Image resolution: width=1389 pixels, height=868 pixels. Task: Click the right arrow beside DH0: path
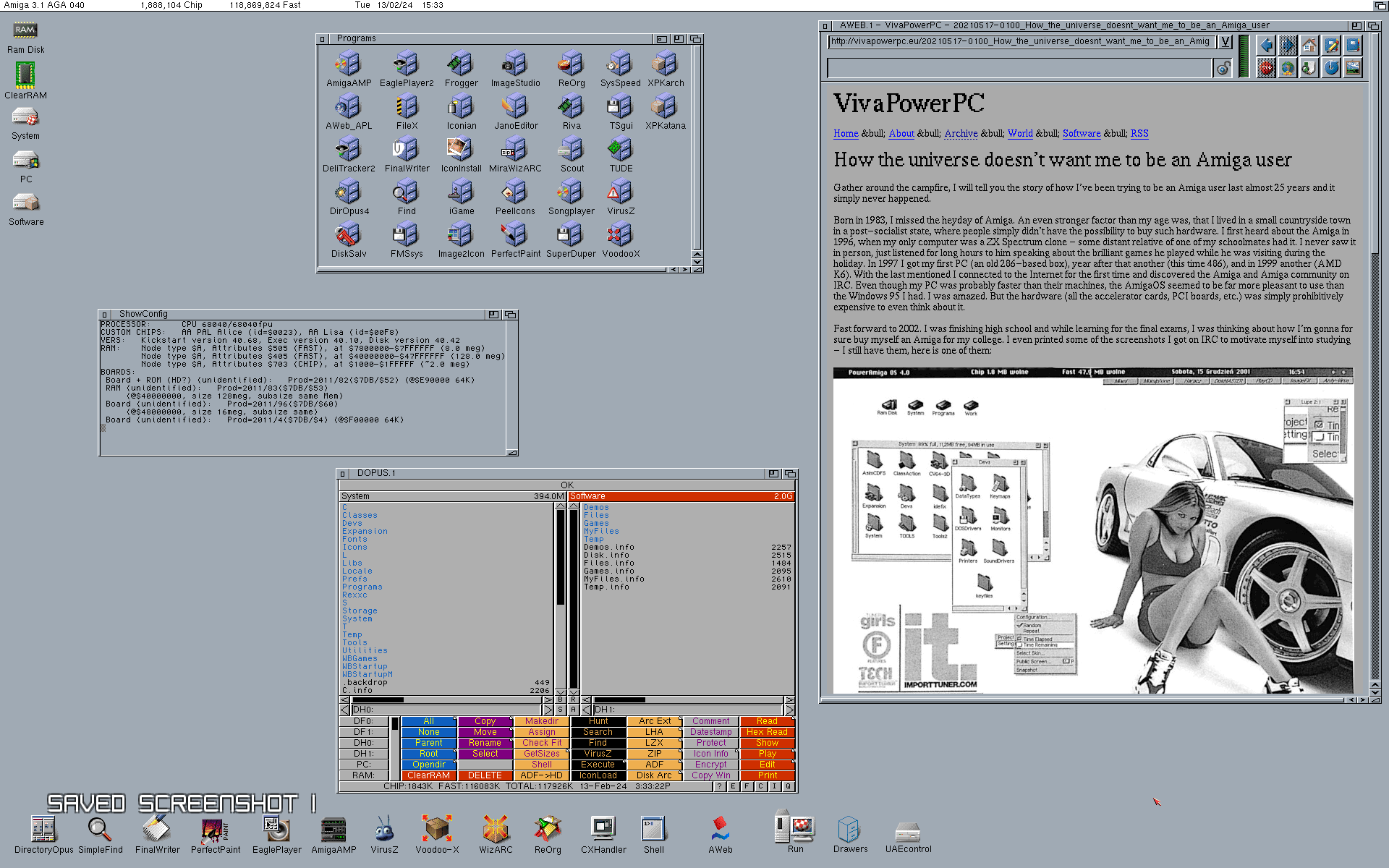point(548,710)
